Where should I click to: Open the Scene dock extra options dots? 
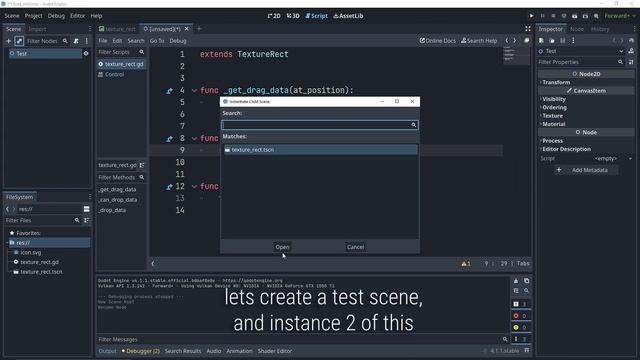(x=86, y=41)
